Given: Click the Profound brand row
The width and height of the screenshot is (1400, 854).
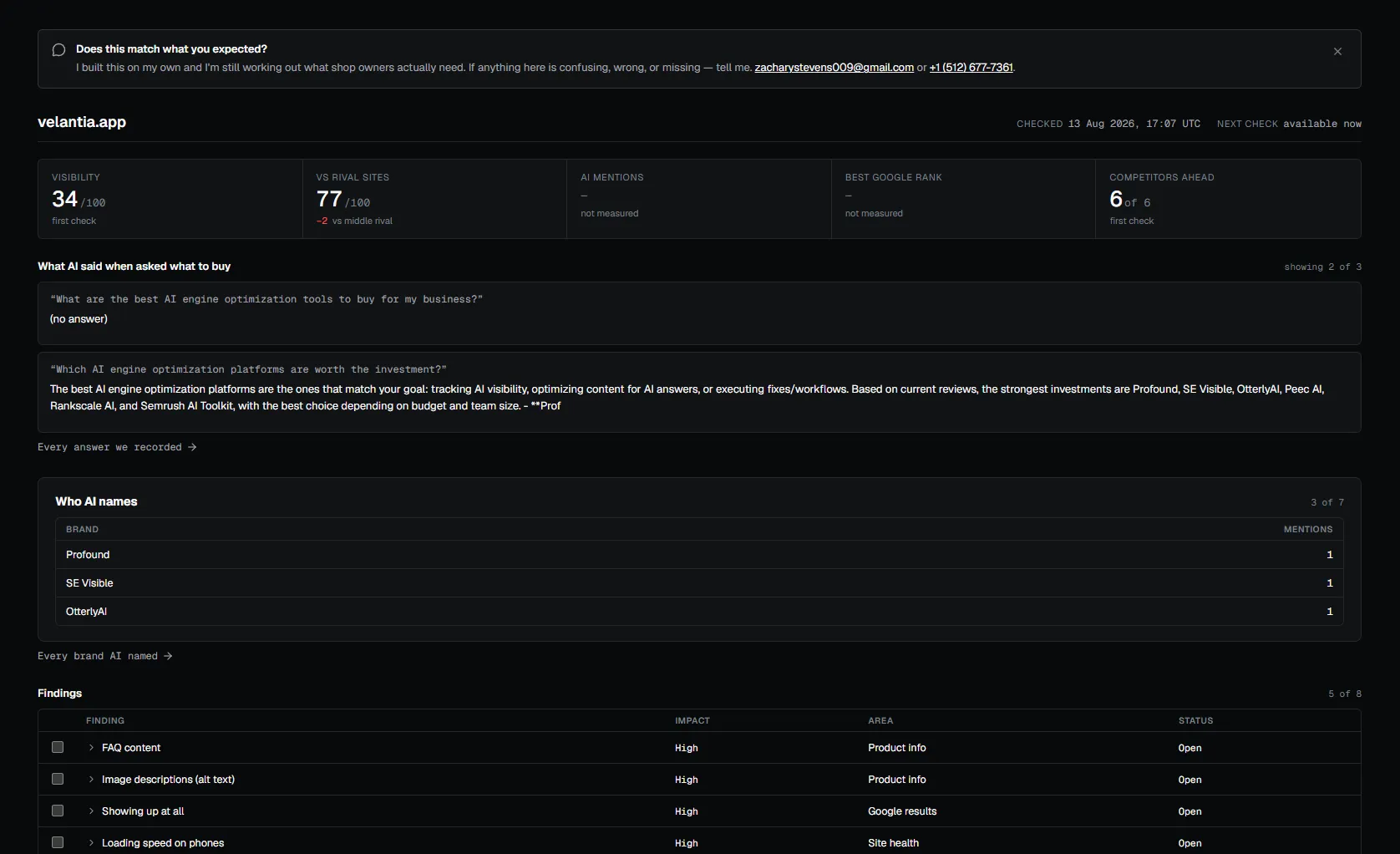Looking at the screenshot, I should coord(699,555).
